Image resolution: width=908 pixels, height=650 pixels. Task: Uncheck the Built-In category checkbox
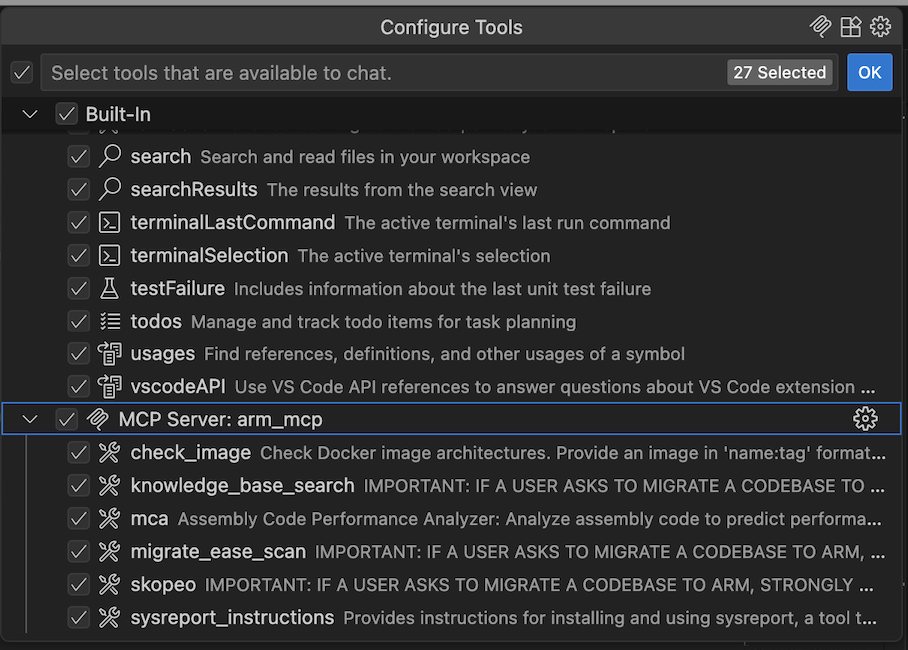coord(67,114)
